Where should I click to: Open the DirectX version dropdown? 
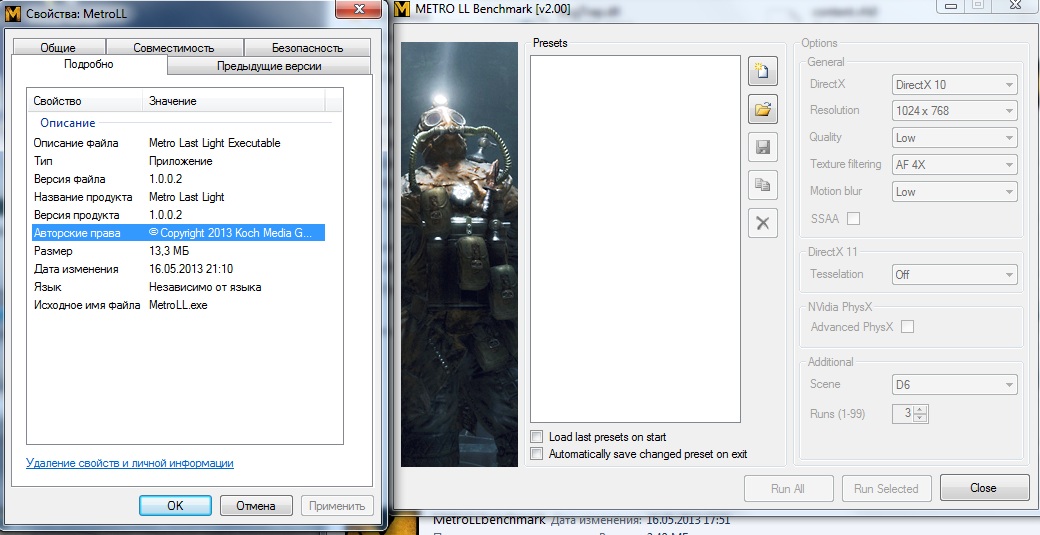pos(954,84)
